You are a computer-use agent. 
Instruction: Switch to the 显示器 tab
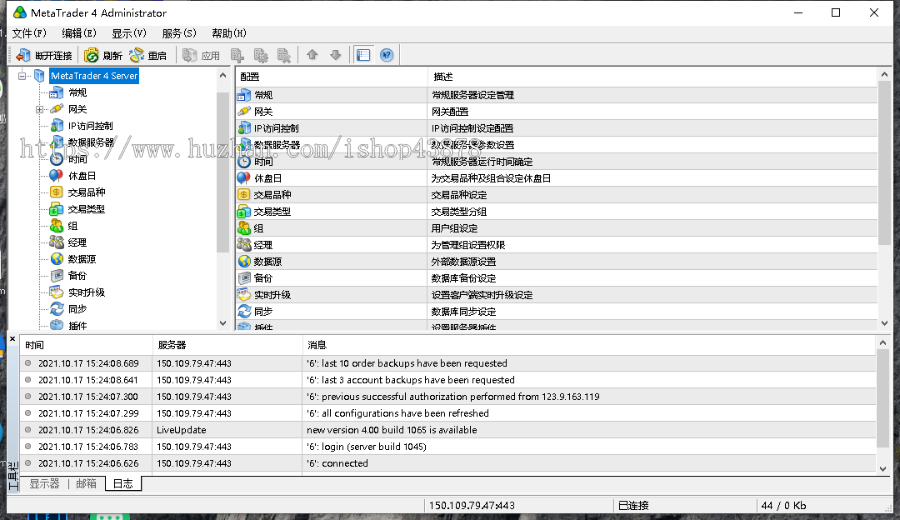[x=44, y=484]
